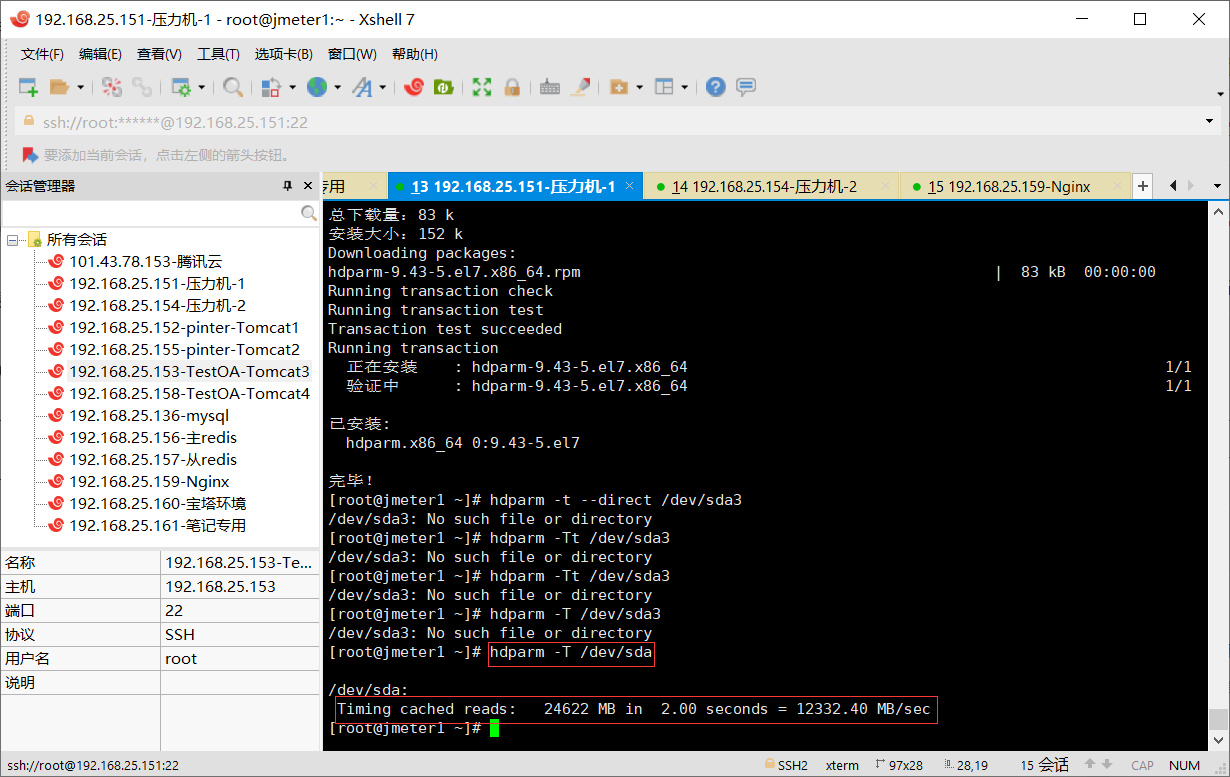Click the Disconnect session icon
The image size is (1230, 777).
[112, 87]
